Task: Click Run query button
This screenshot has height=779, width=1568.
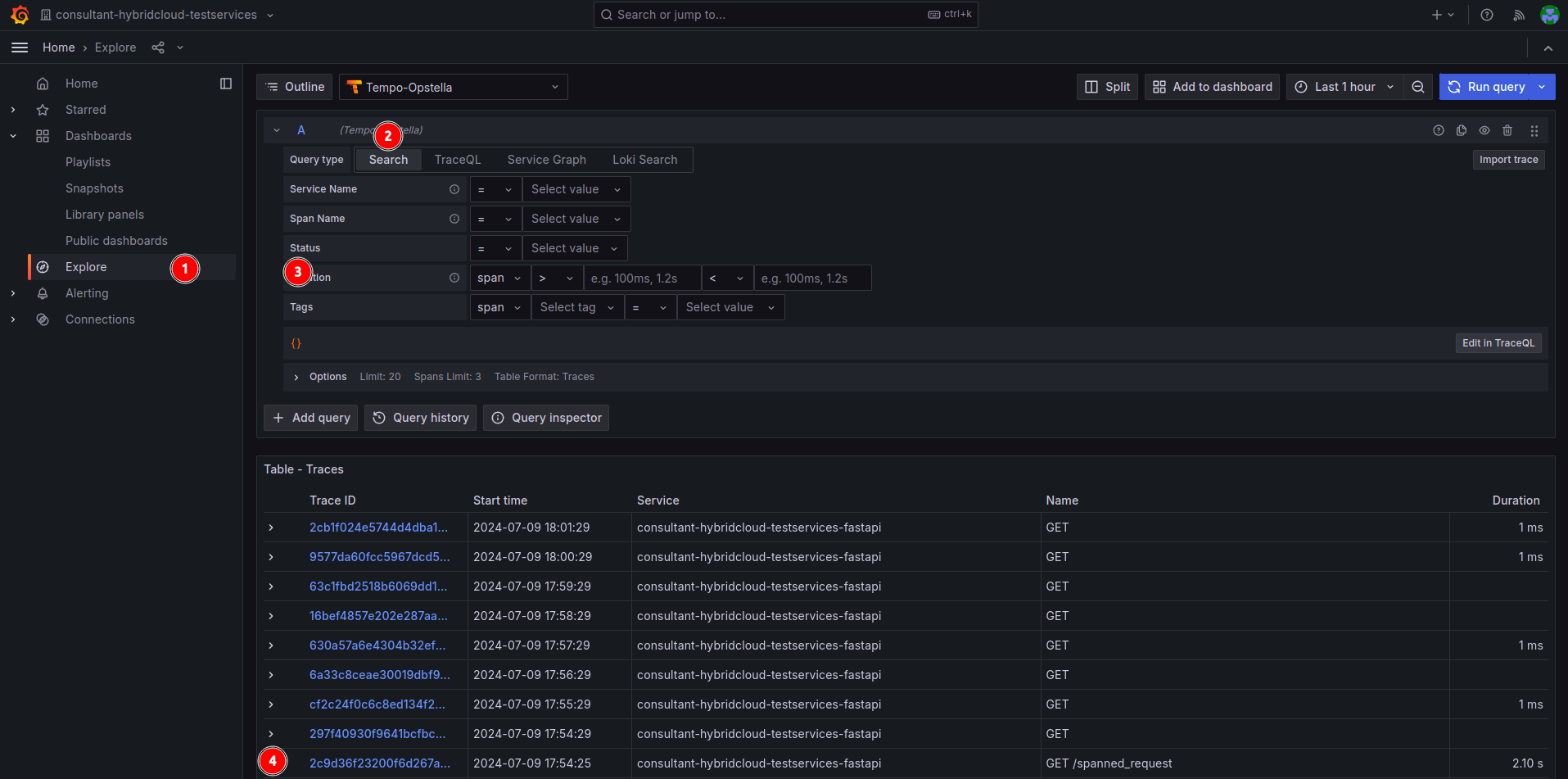Action: (x=1486, y=87)
